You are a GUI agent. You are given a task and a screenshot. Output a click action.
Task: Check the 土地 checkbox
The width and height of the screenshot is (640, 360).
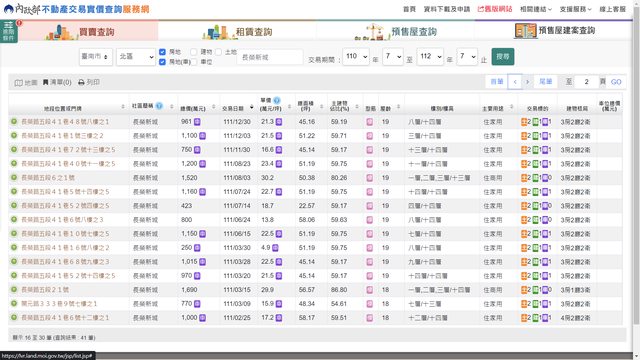click(218, 52)
